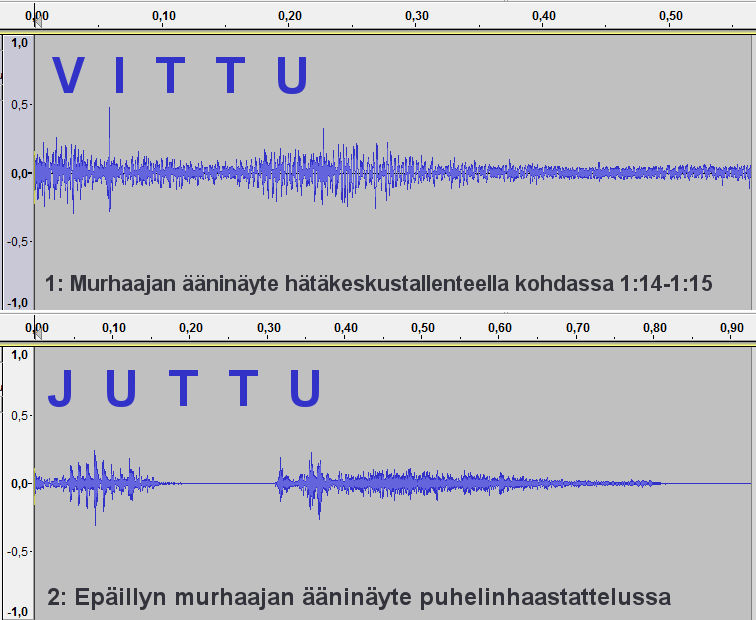The image size is (756, 620).
Task: Click the -1,0 label on upper track's amplitude scale
Action: [x=17, y=303]
